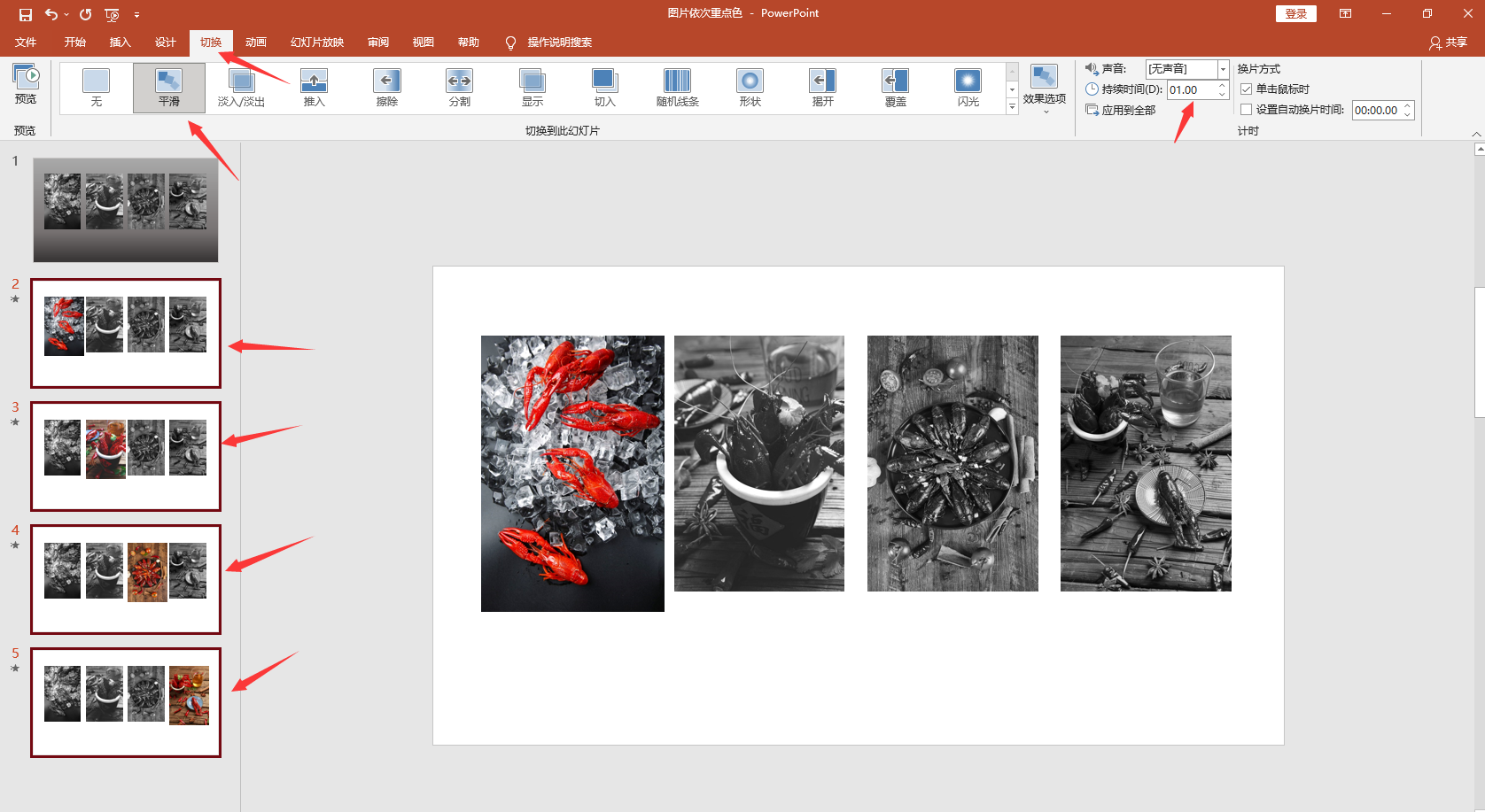Select the 推入 push transition

point(315,88)
